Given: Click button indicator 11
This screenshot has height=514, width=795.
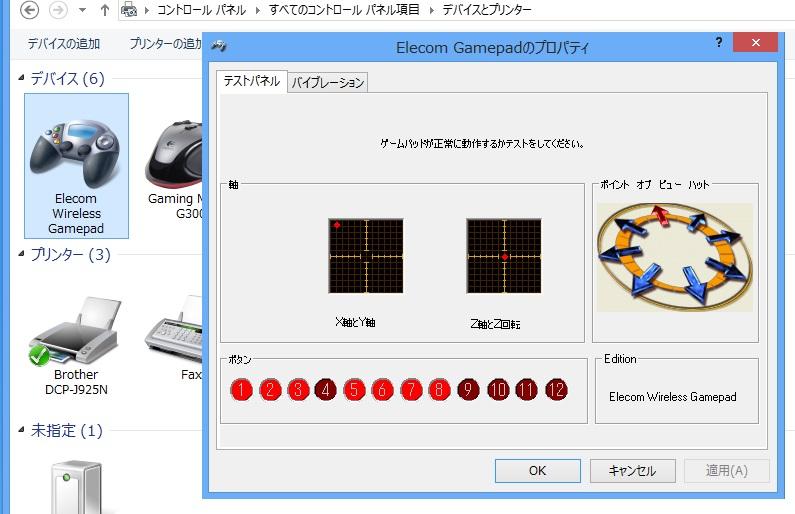Looking at the screenshot, I should 526,390.
